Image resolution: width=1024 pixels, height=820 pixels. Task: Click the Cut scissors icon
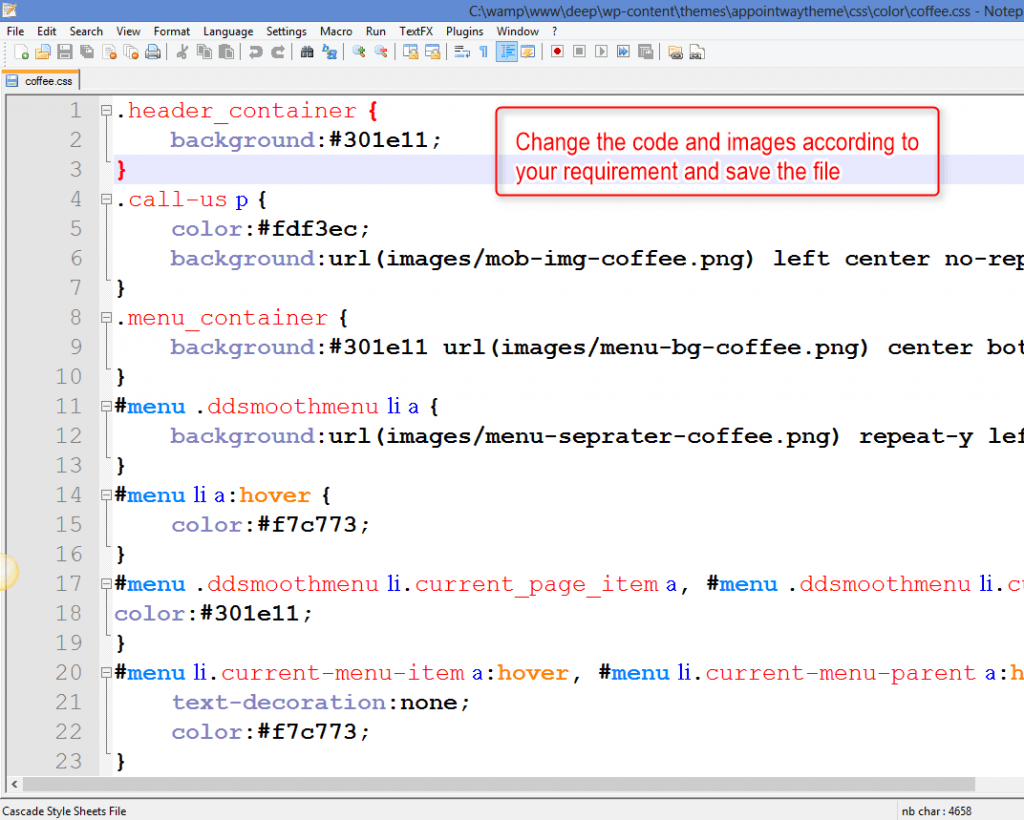[x=182, y=51]
